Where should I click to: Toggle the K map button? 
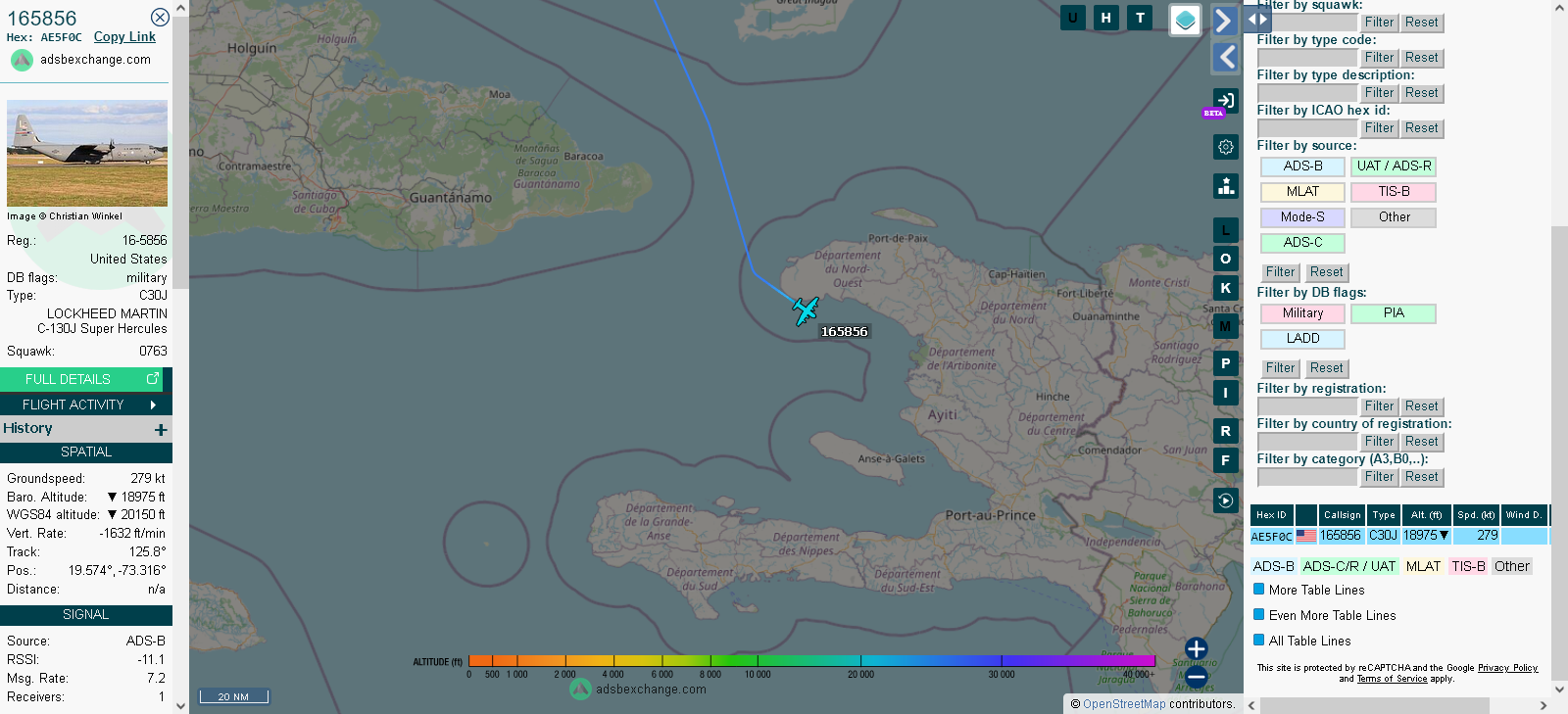[x=1225, y=288]
